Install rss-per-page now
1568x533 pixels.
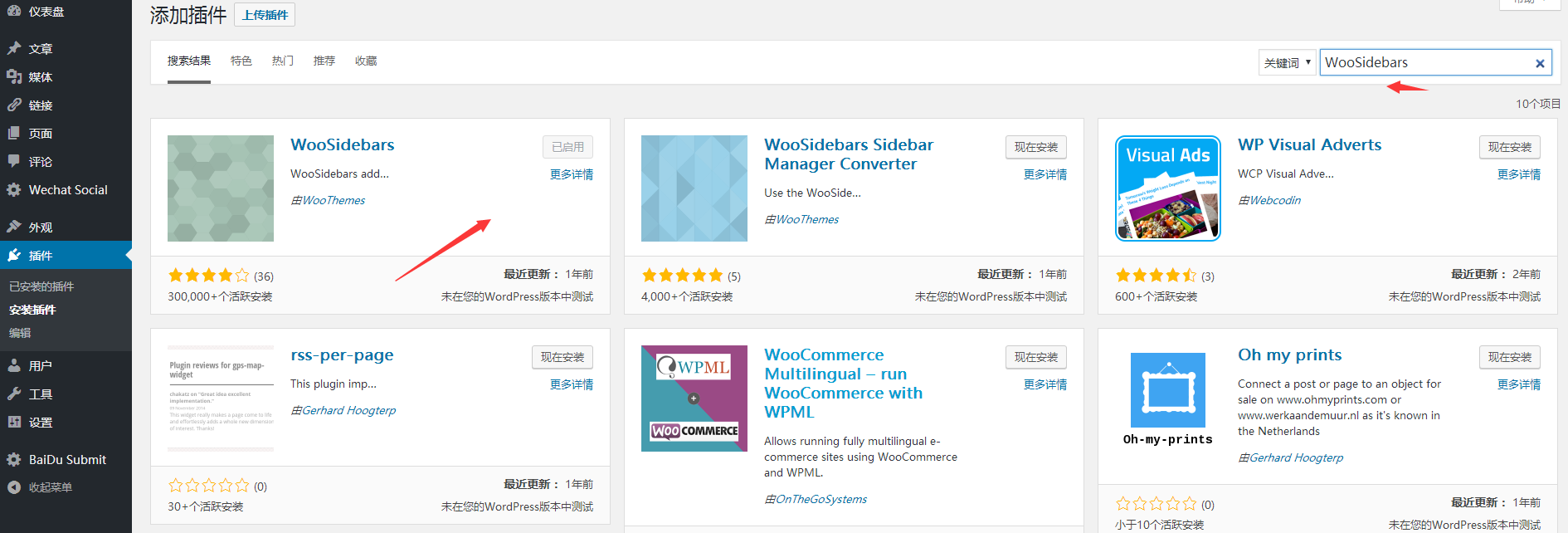[x=562, y=357]
